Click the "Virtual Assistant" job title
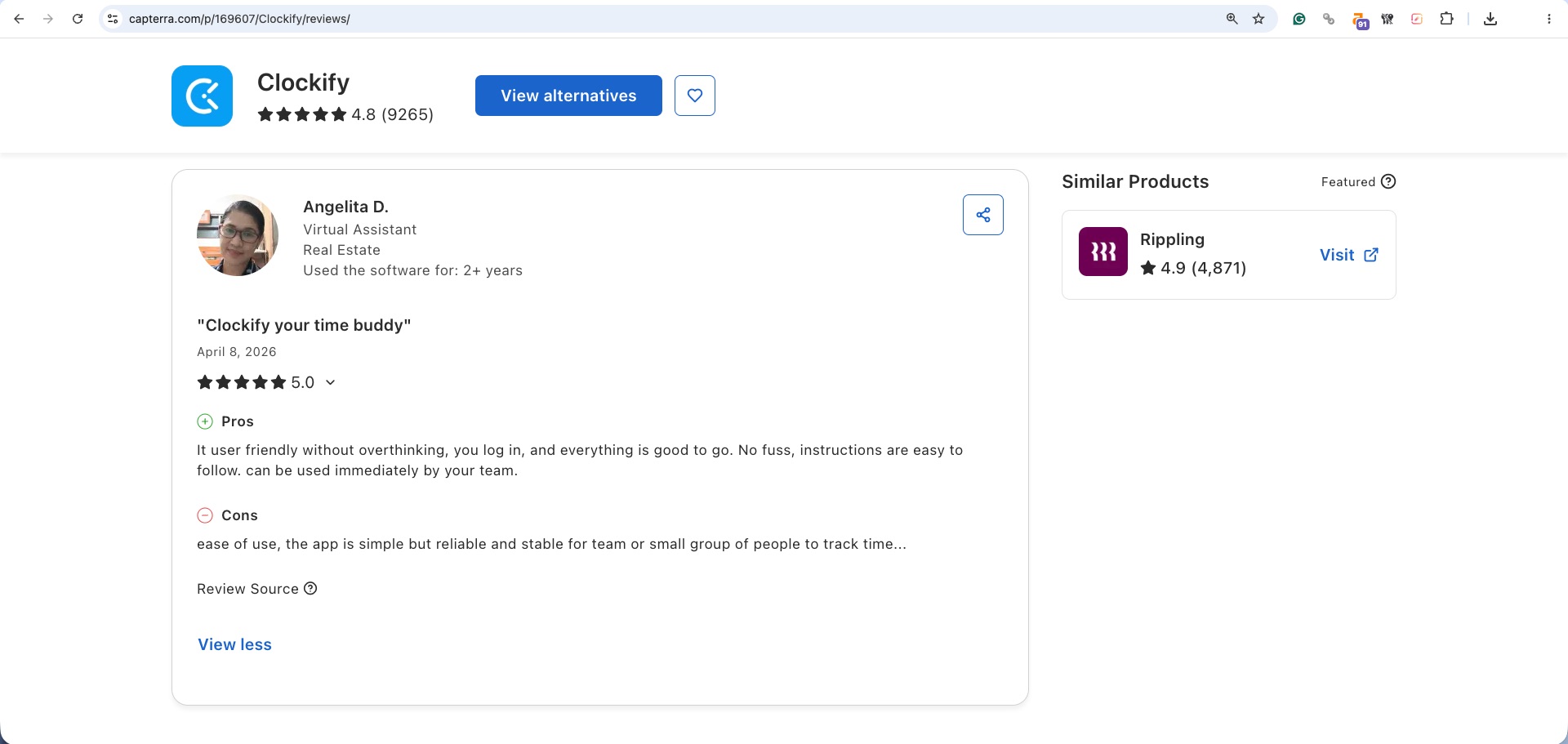 [359, 229]
